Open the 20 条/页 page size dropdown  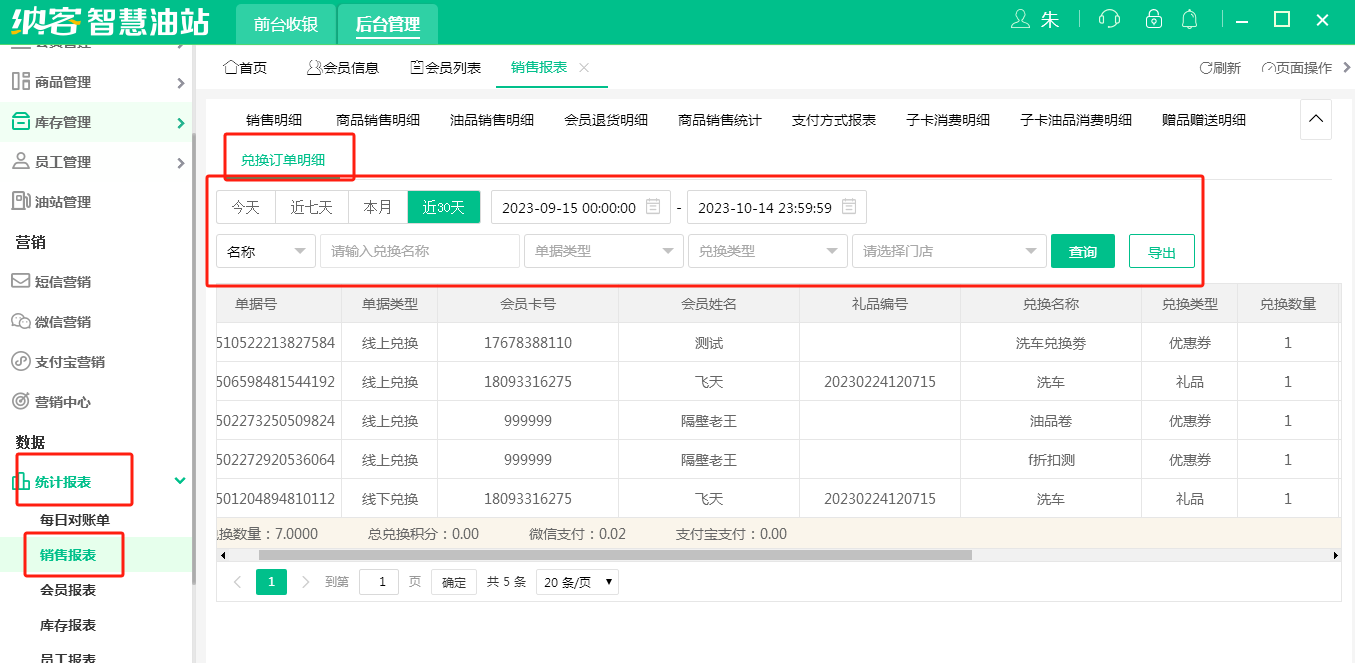pos(577,582)
